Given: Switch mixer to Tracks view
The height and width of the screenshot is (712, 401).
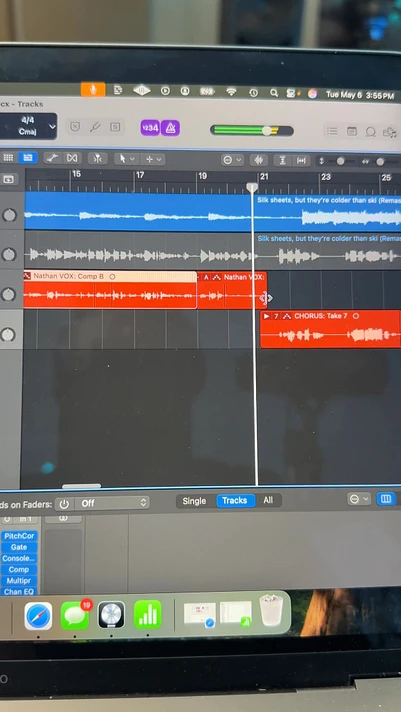Looking at the screenshot, I should [x=234, y=500].
